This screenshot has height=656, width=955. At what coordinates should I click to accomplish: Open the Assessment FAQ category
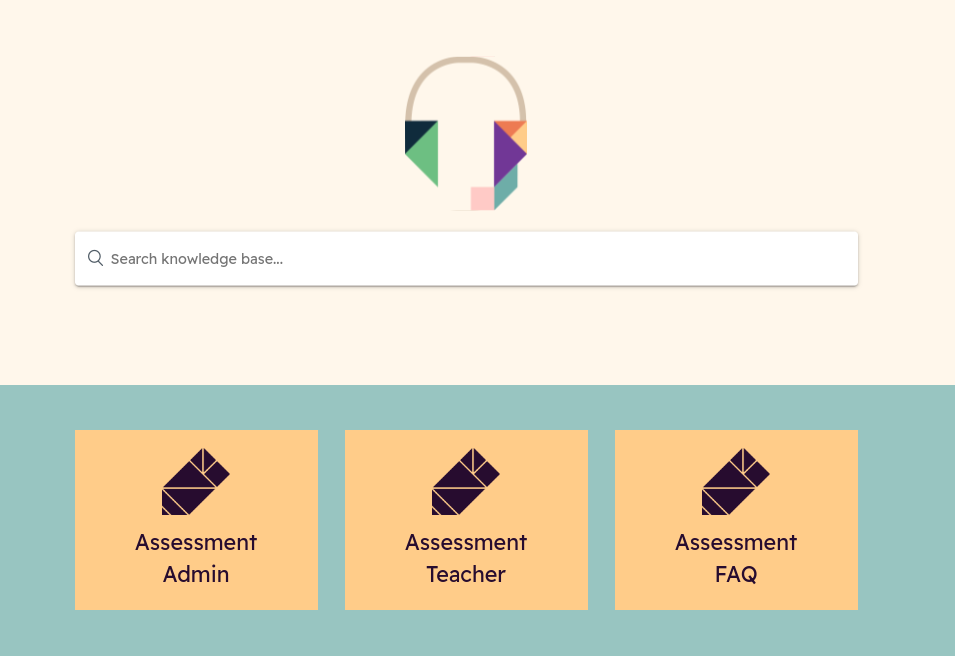pos(736,520)
